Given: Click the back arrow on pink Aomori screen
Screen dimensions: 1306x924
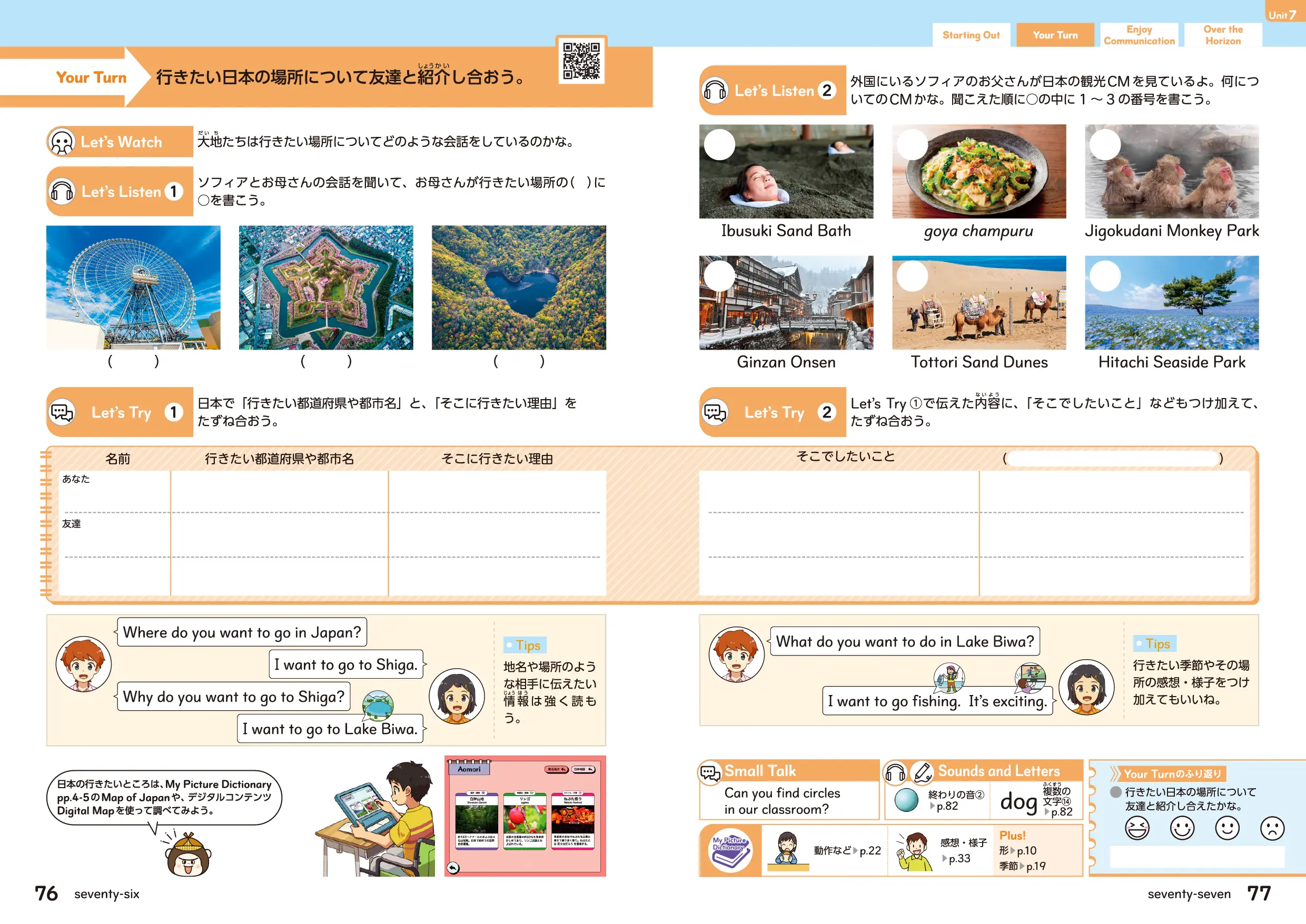Looking at the screenshot, I should pyautogui.click(x=453, y=867).
